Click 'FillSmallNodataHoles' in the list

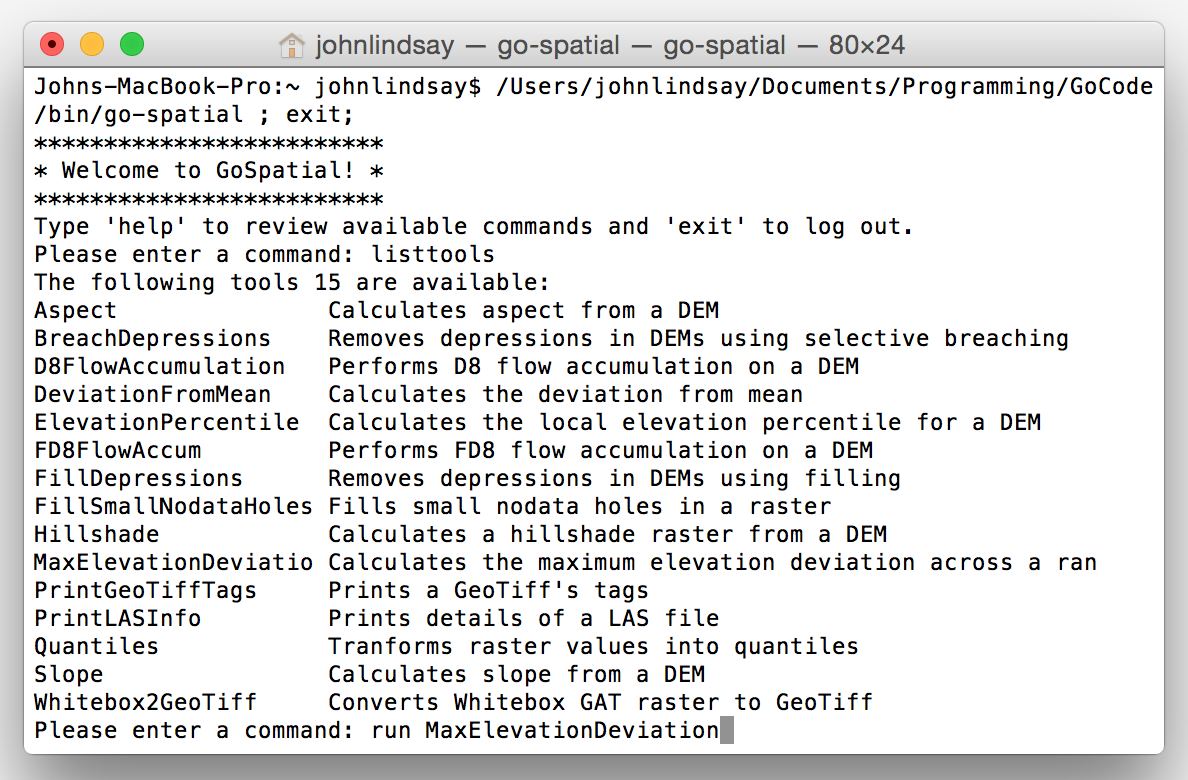[x=174, y=506]
